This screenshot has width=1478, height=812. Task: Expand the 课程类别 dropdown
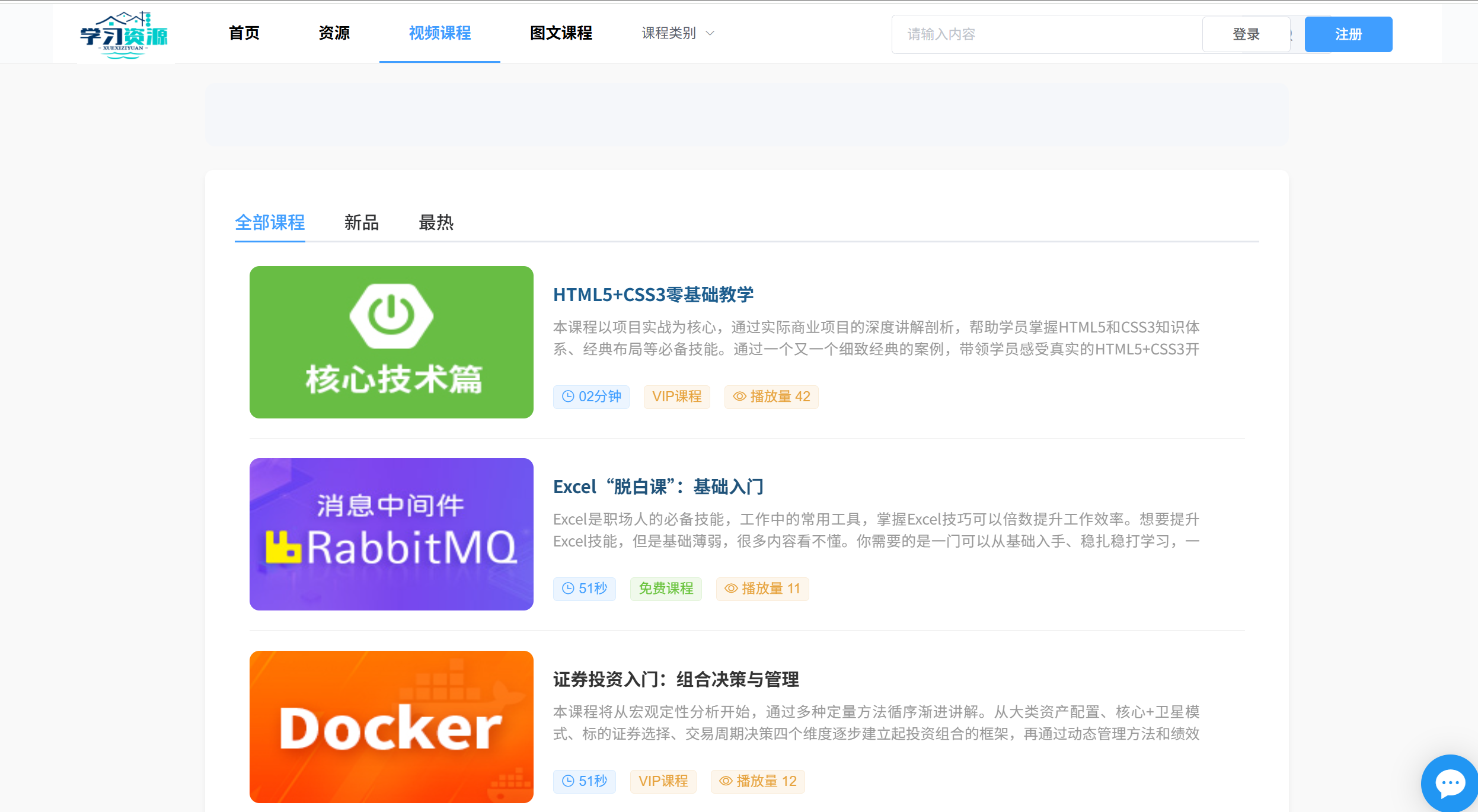[x=669, y=33]
